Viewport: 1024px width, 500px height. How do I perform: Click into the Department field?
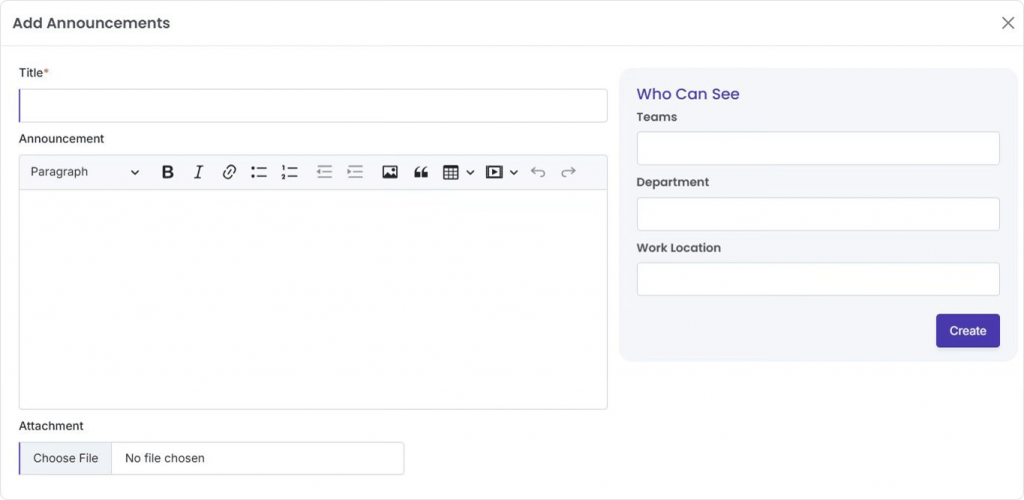(818, 214)
